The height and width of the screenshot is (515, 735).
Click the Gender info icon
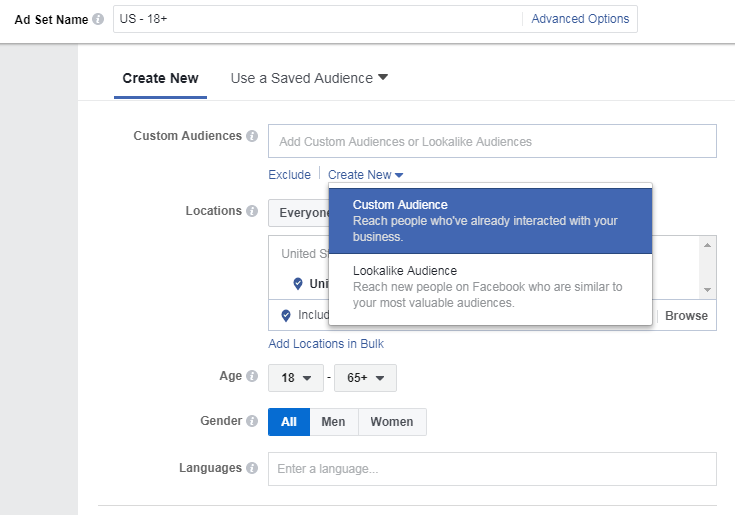pos(252,421)
